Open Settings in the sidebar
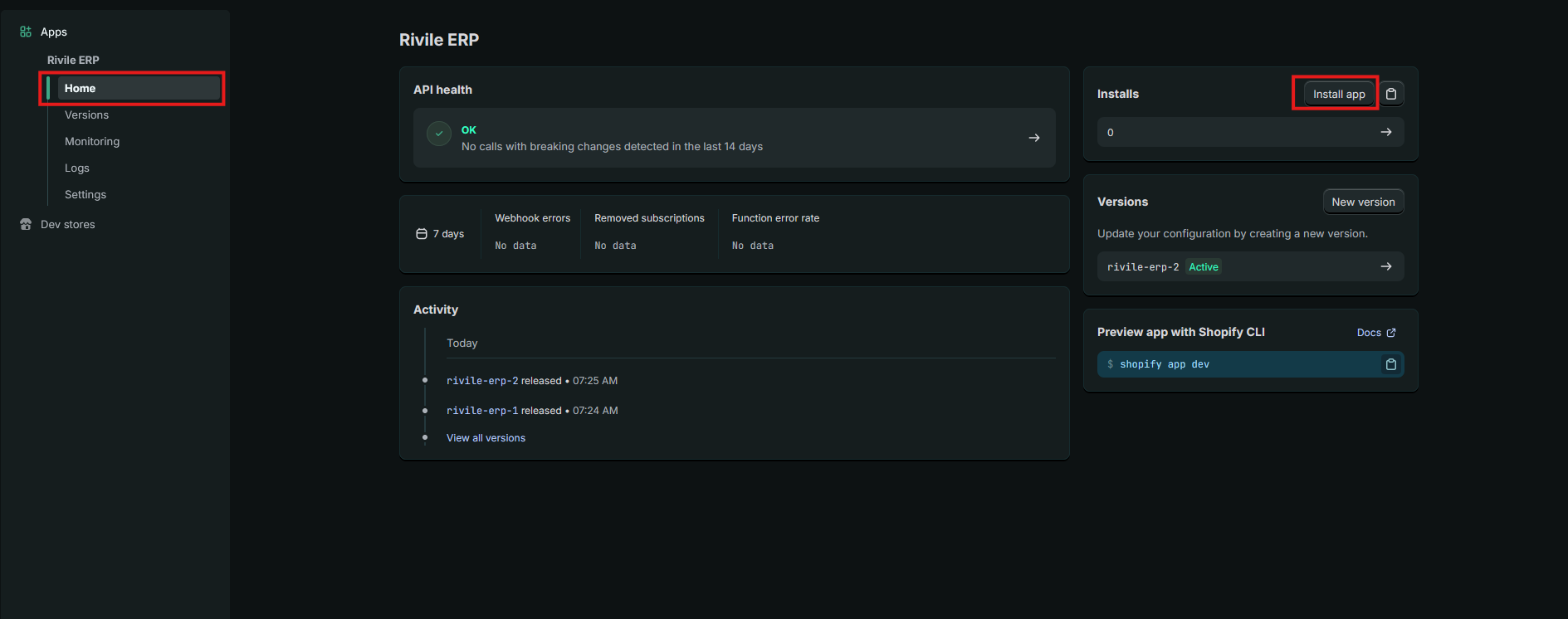This screenshot has height=619, width=1568. click(85, 194)
